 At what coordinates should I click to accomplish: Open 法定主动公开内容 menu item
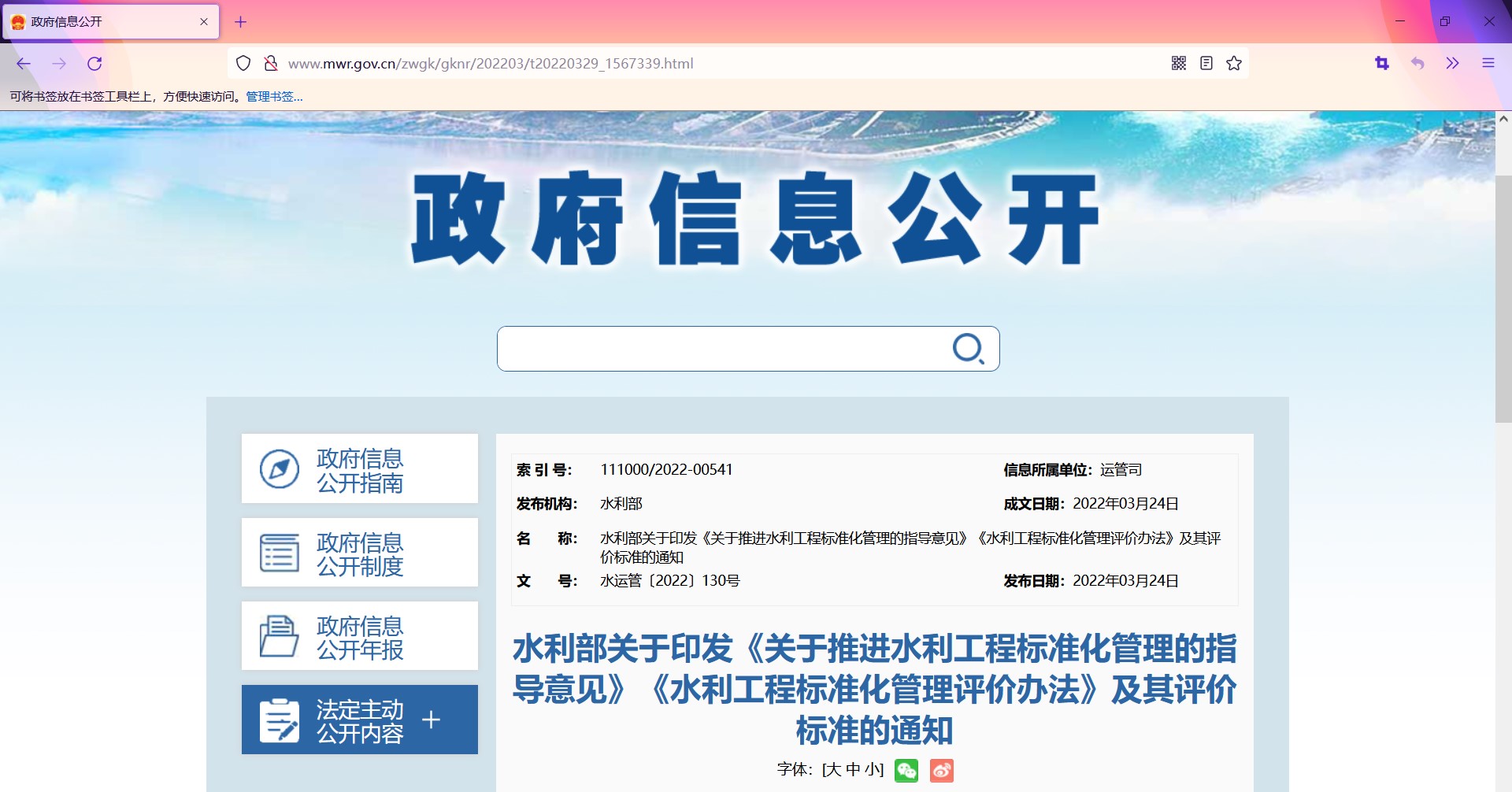coord(360,720)
